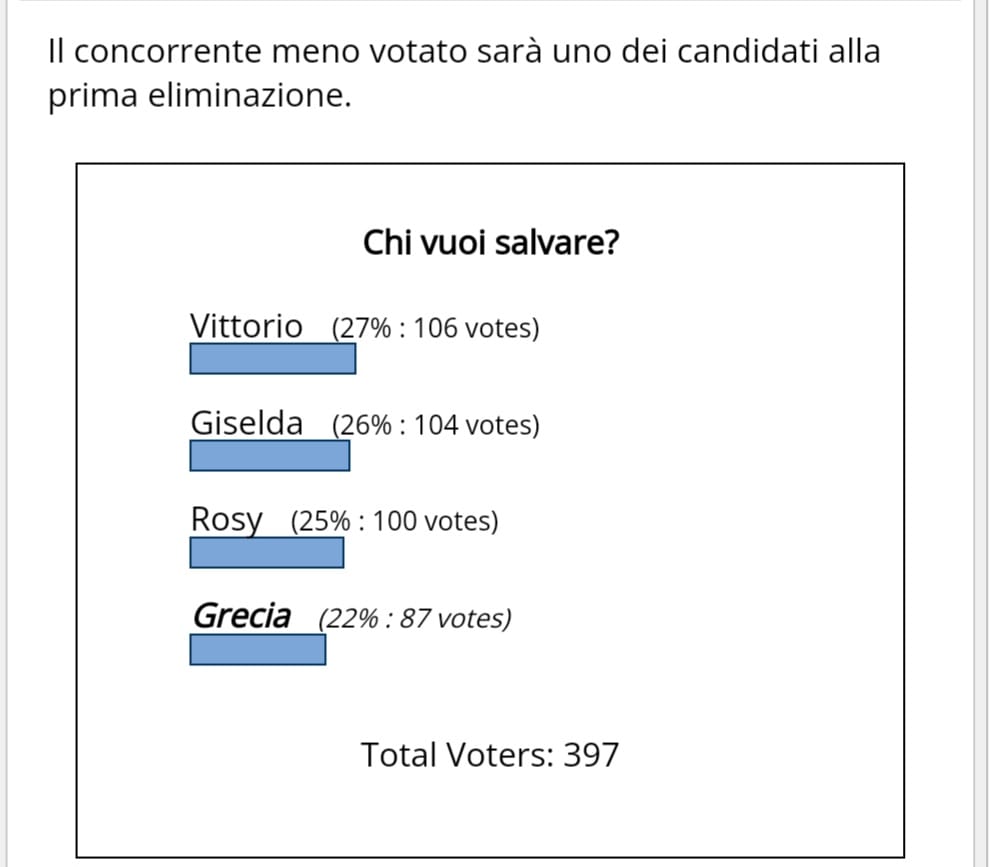The height and width of the screenshot is (867, 989).
Task: Click the 'Il concorrente meno votato' paragraph
Action: [464, 73]
